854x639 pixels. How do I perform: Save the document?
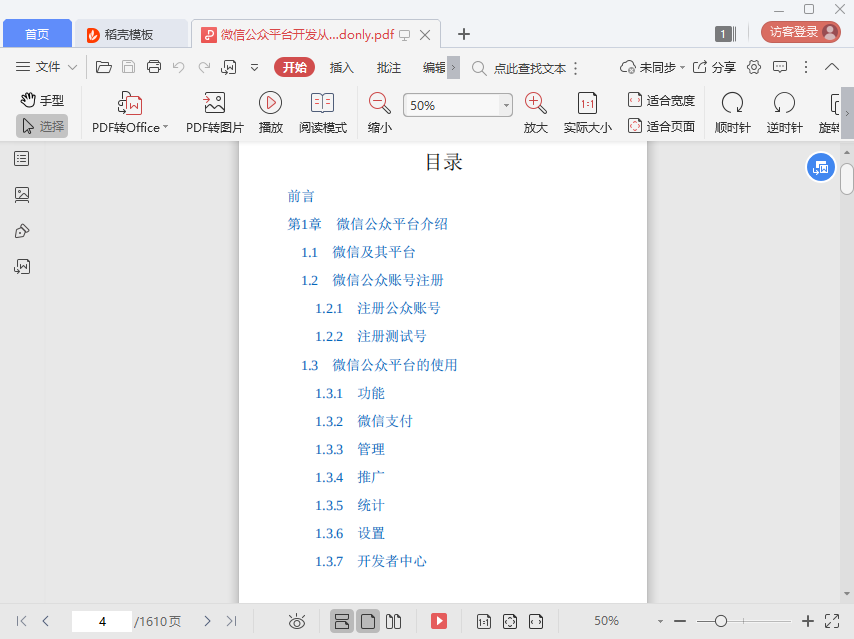click(129, 67)
